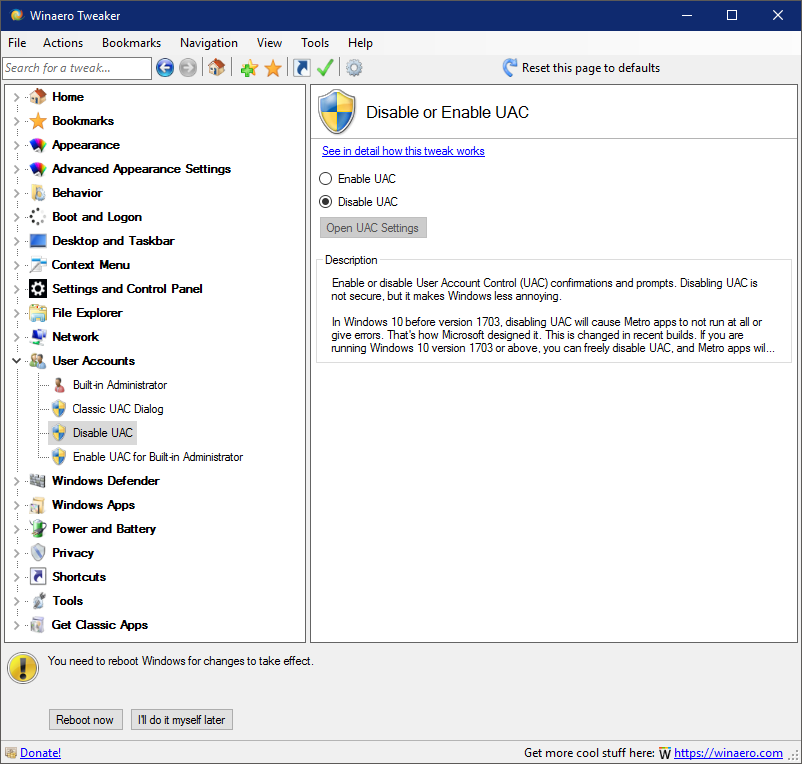This screenshot has width=802, height=764.
Task: Click the shortcut arrow toolbar icon
Action: [302, 68]
